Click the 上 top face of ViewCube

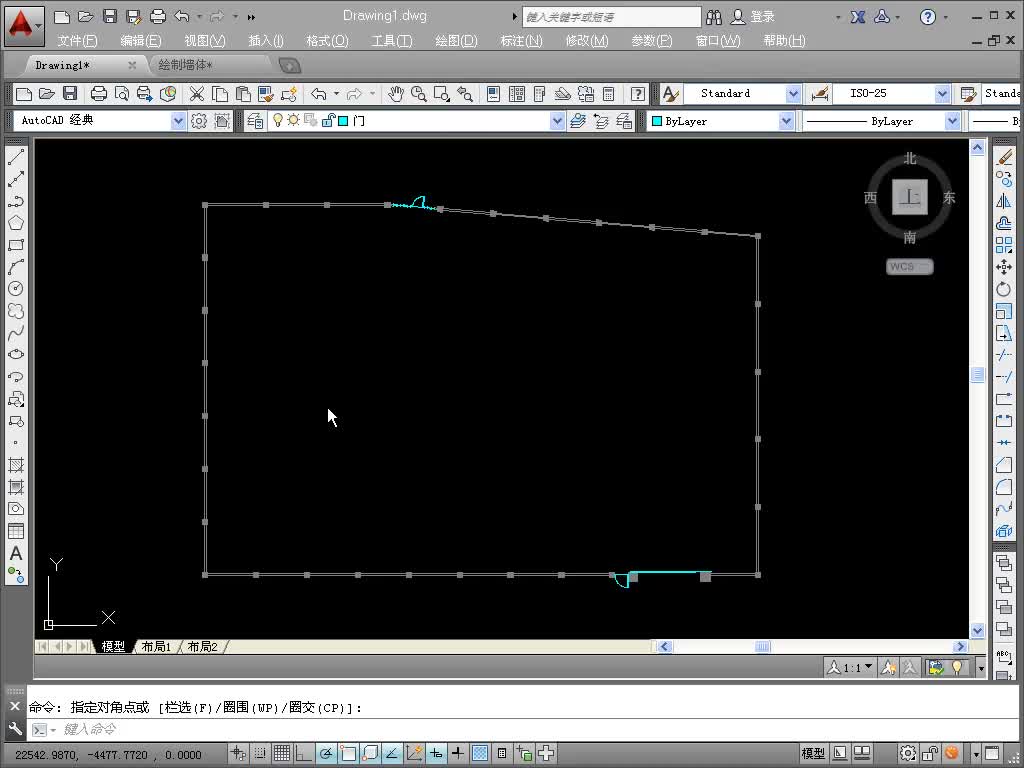point(910,197)
